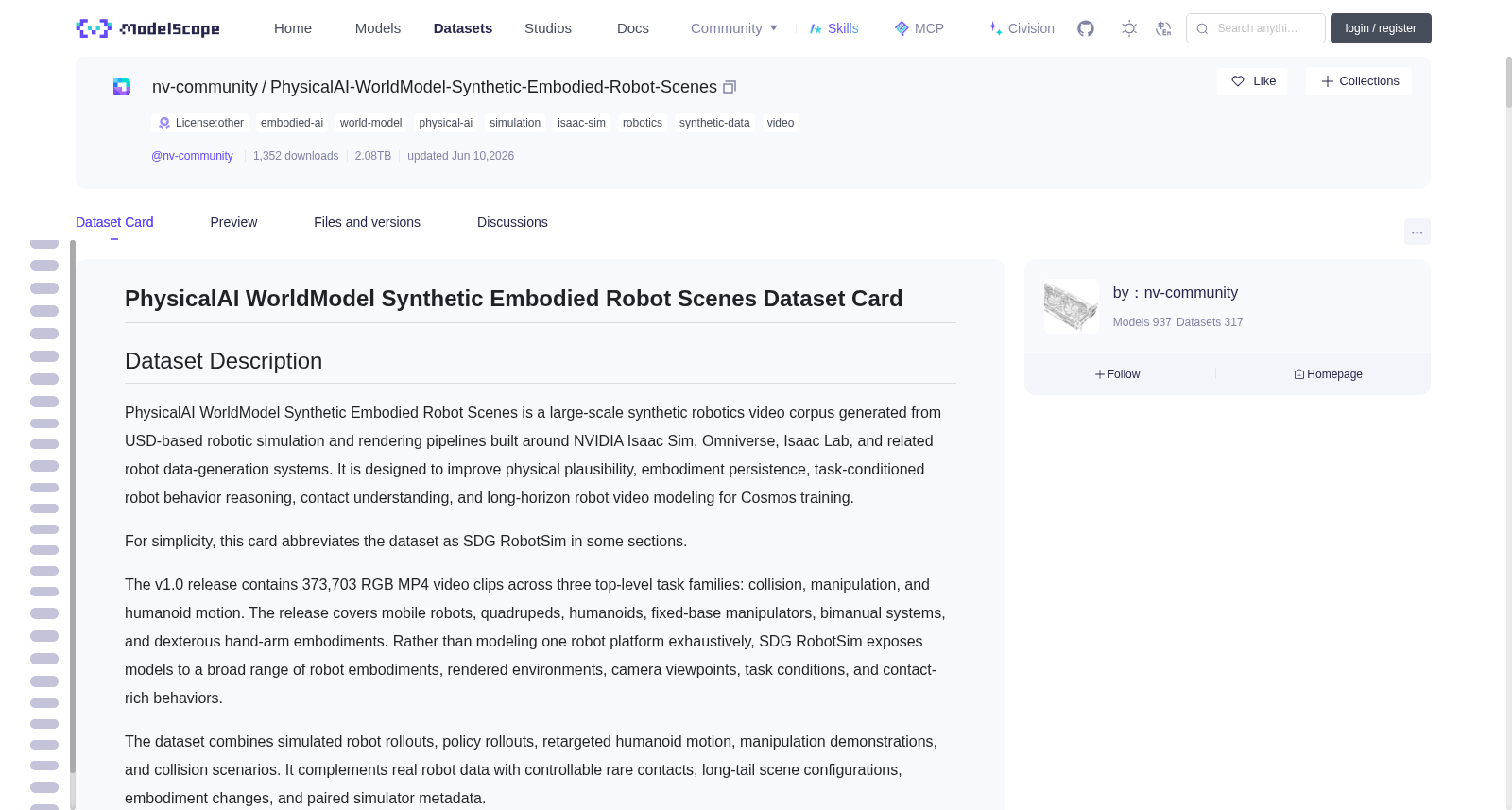
Task: Switch to the Preview tab
Action: pyautogui.click(x=233, y=222)
